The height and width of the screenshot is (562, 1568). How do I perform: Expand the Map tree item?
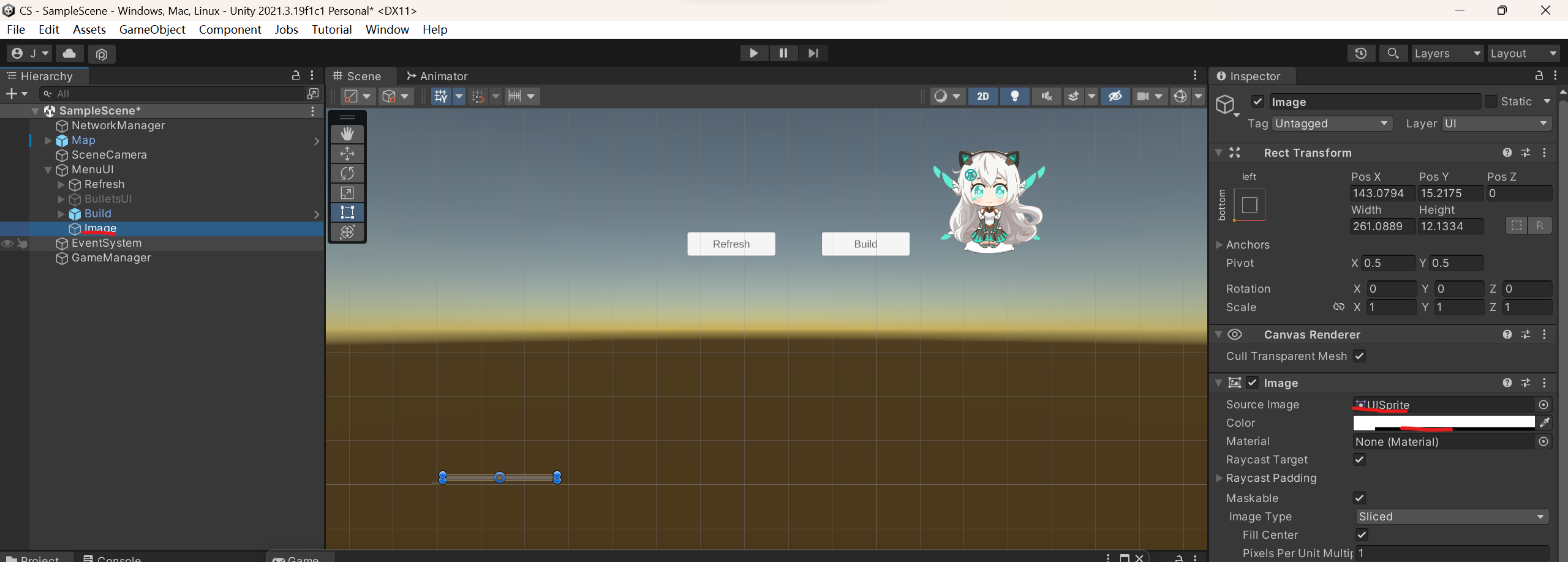click(x=48, y=140)
